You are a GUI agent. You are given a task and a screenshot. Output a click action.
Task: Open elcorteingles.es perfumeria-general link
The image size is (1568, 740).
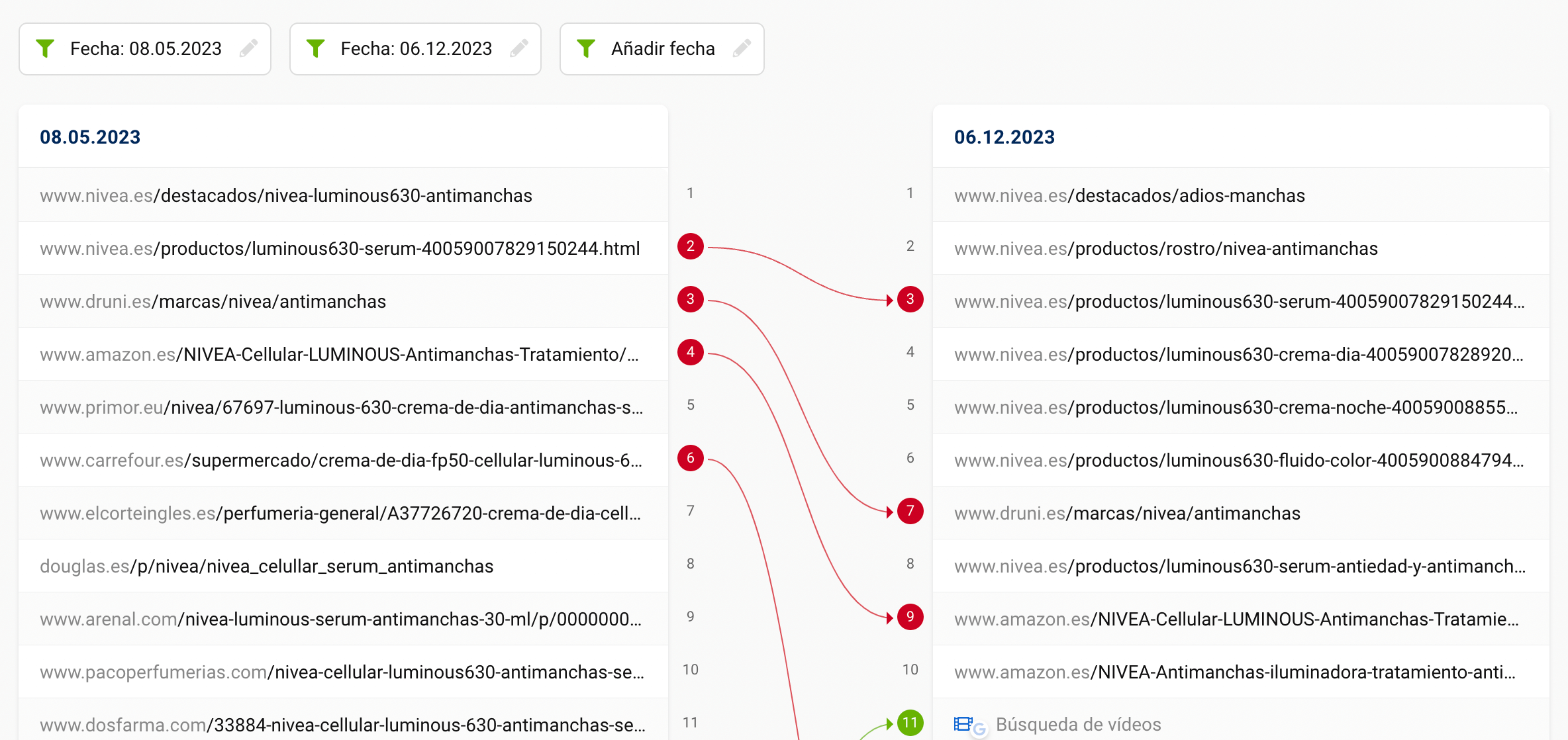pos(340,514)
